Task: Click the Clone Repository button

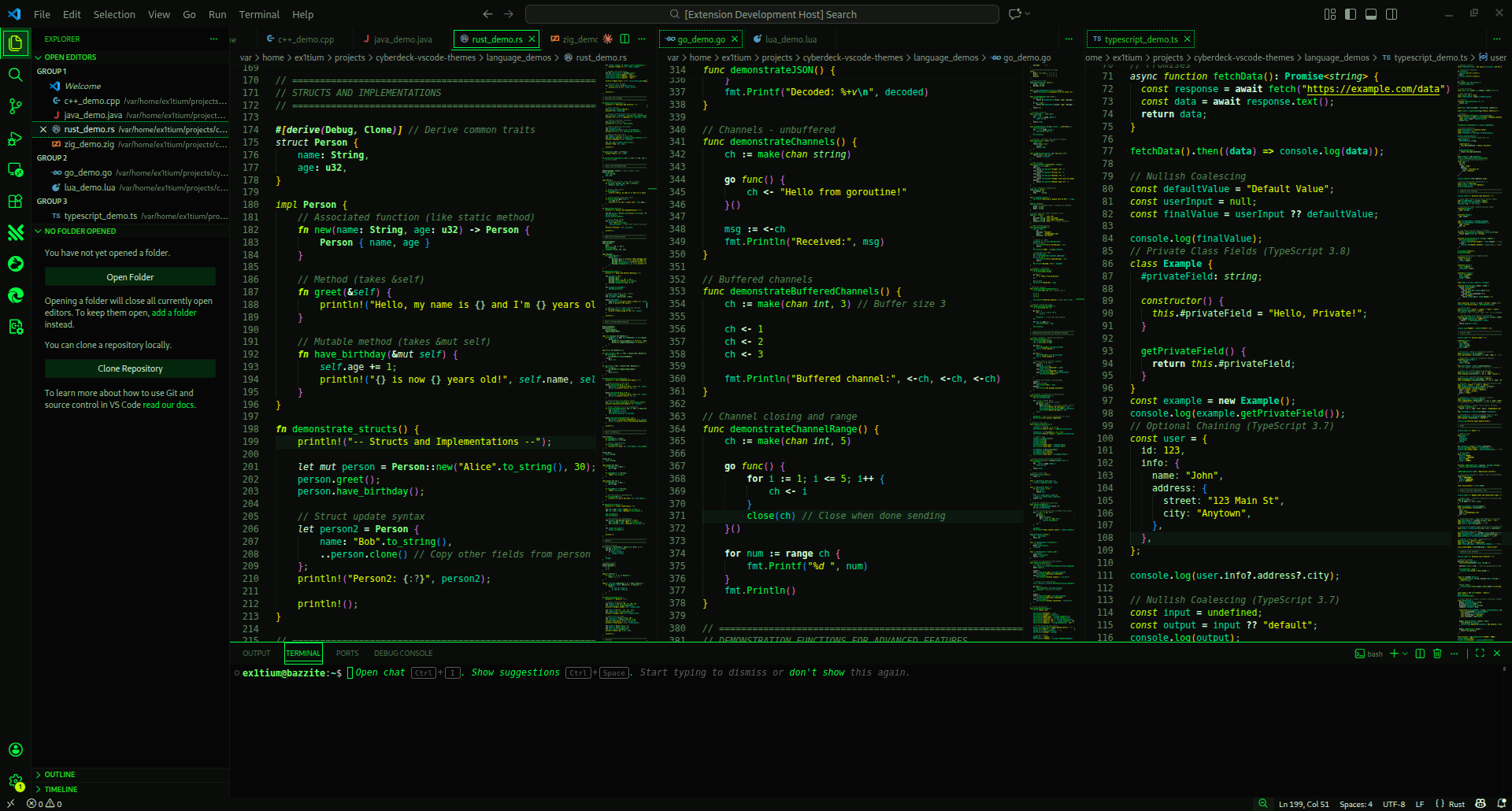Action: [129, 368]
